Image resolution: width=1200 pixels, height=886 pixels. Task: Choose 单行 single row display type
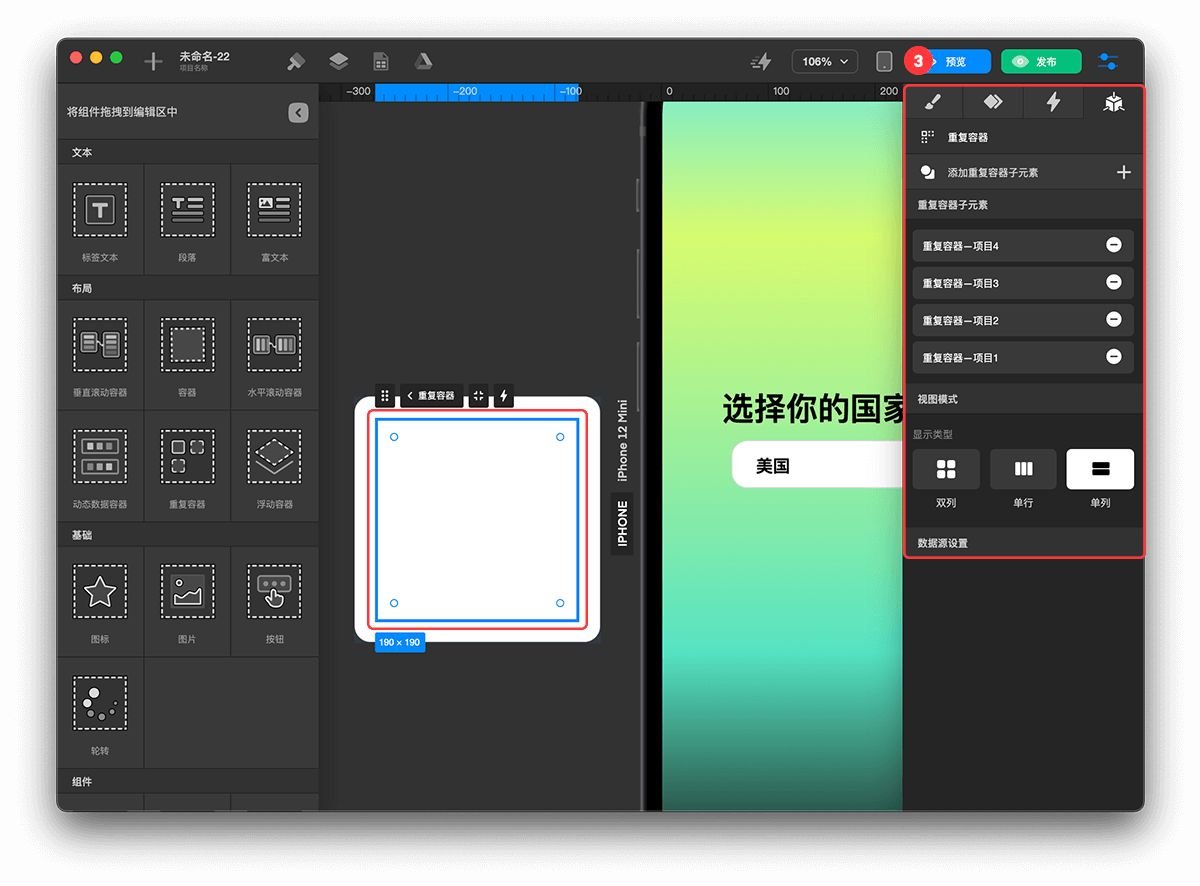pyautogui.click(x=1023, y=469)
